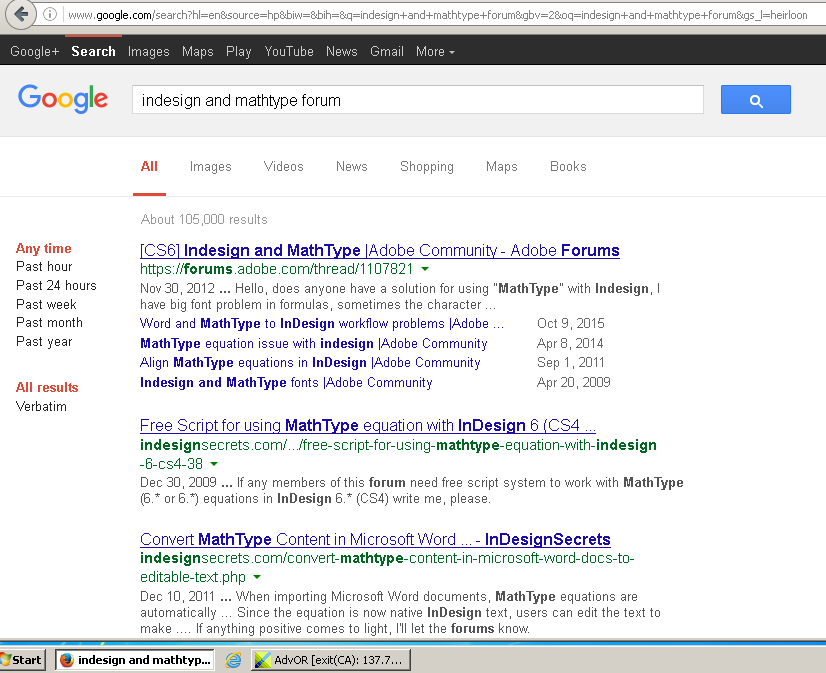Open the green arrow beside forums.adobe.com URL
826x673 pixels.
(x=425, y=269)
